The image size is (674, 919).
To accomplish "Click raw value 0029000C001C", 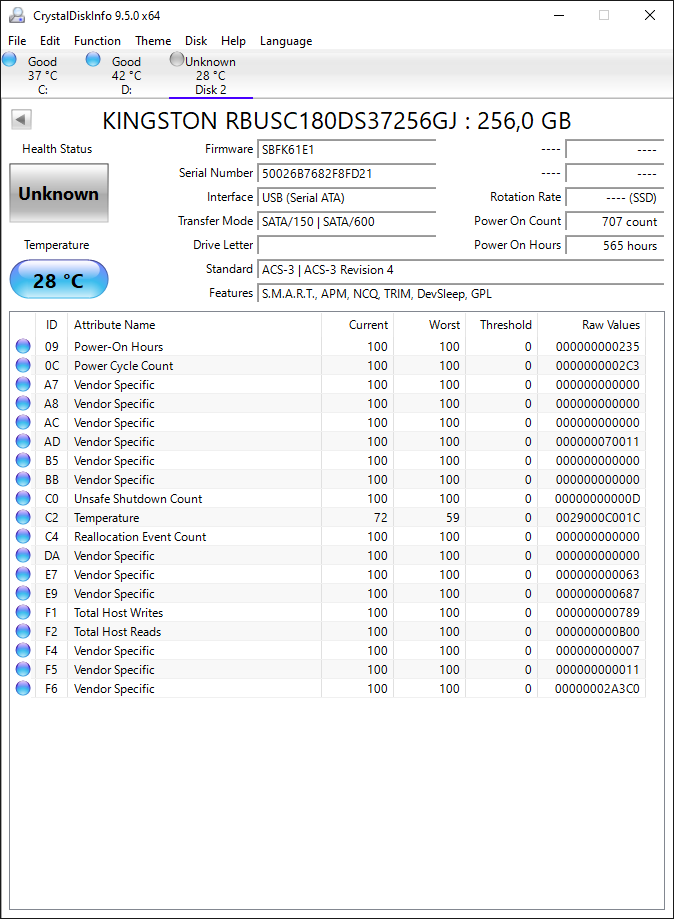I will tap(597, 518).
